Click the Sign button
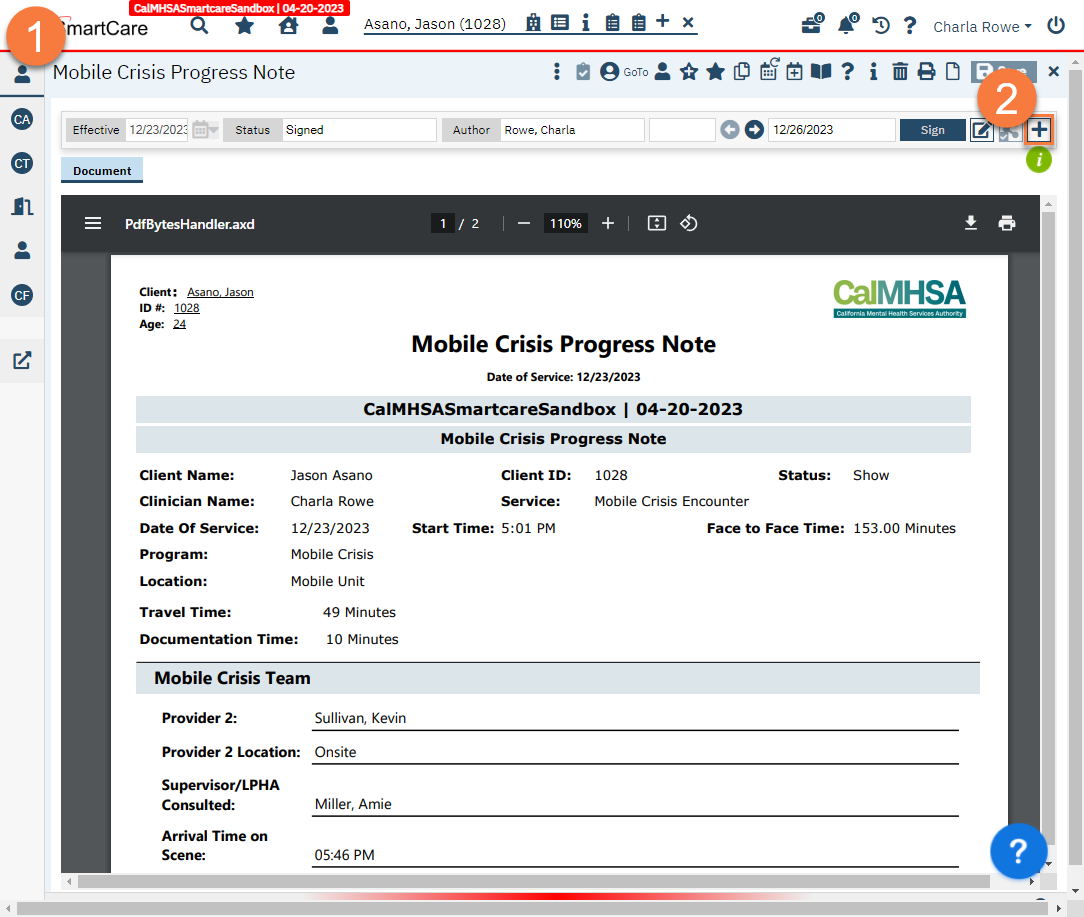Viewport: 1084px width, 917px height. click(x=932, y=129)
